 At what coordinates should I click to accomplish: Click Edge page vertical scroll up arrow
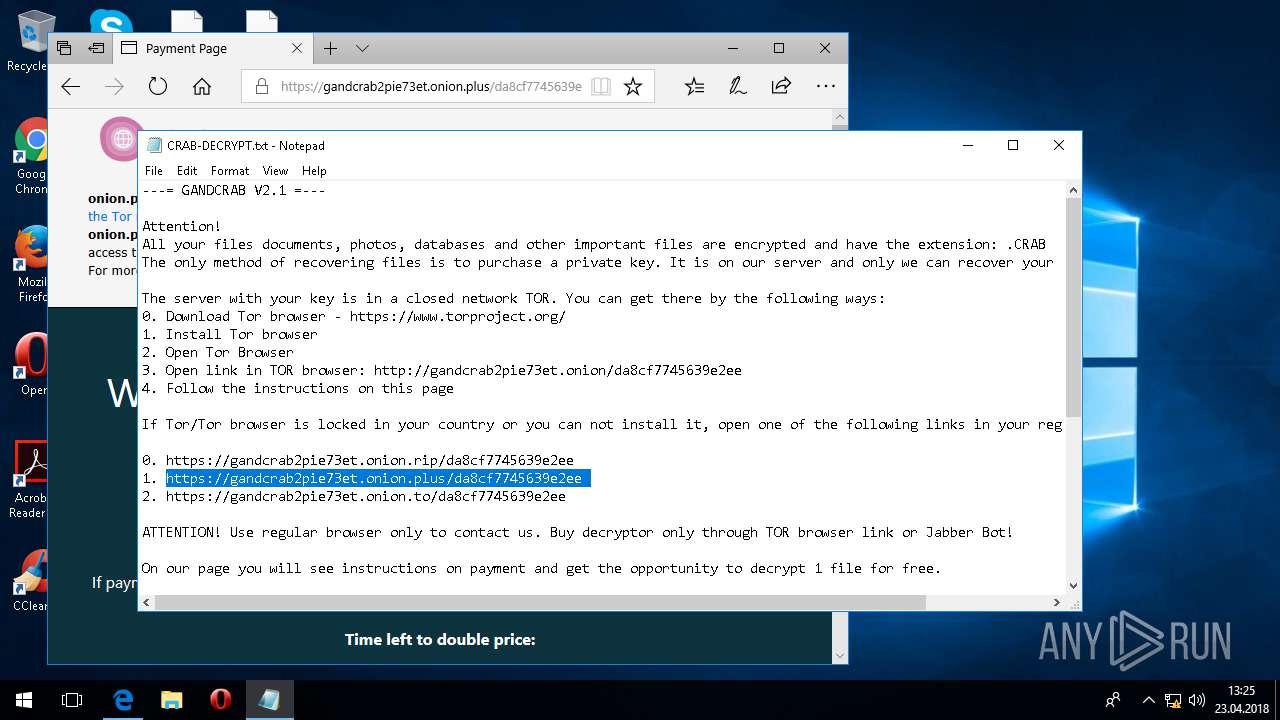click(840, 119)
